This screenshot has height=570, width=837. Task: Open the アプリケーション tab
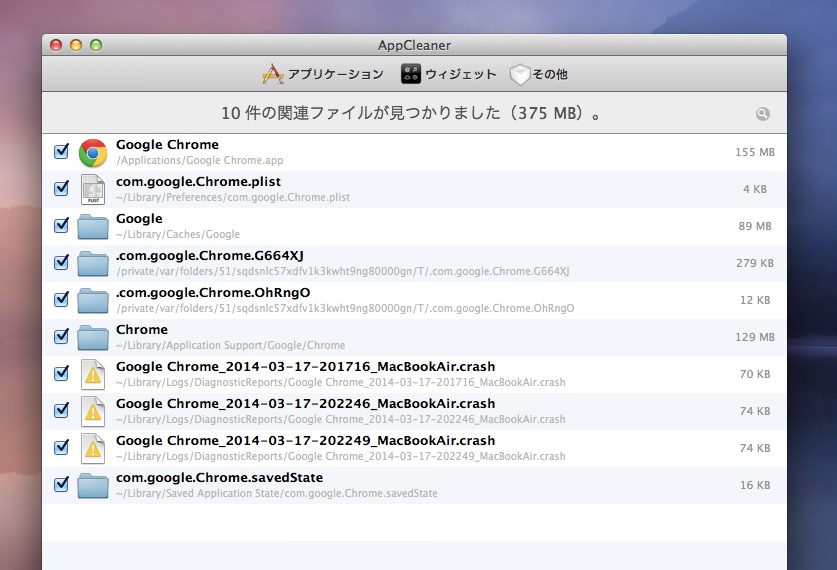click(323, 74)
